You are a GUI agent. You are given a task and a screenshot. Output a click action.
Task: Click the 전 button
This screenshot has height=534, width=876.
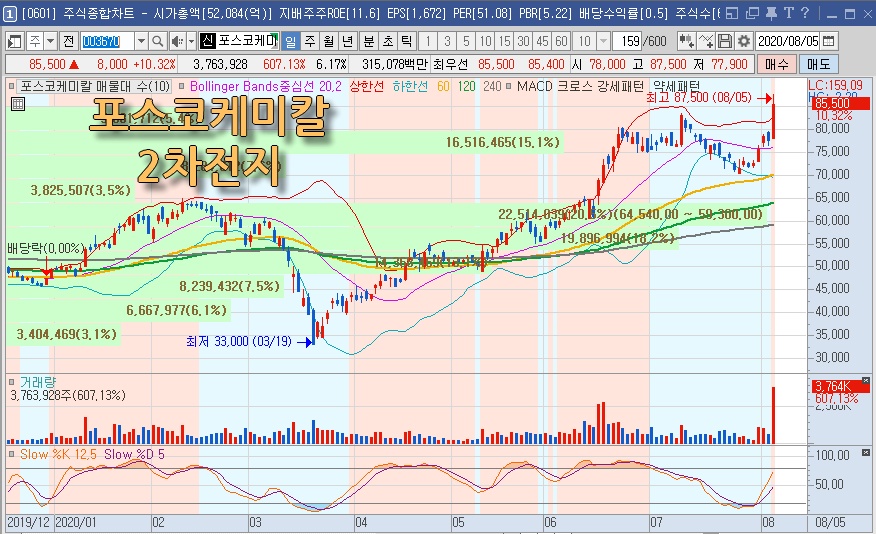[x=69, y=41]
